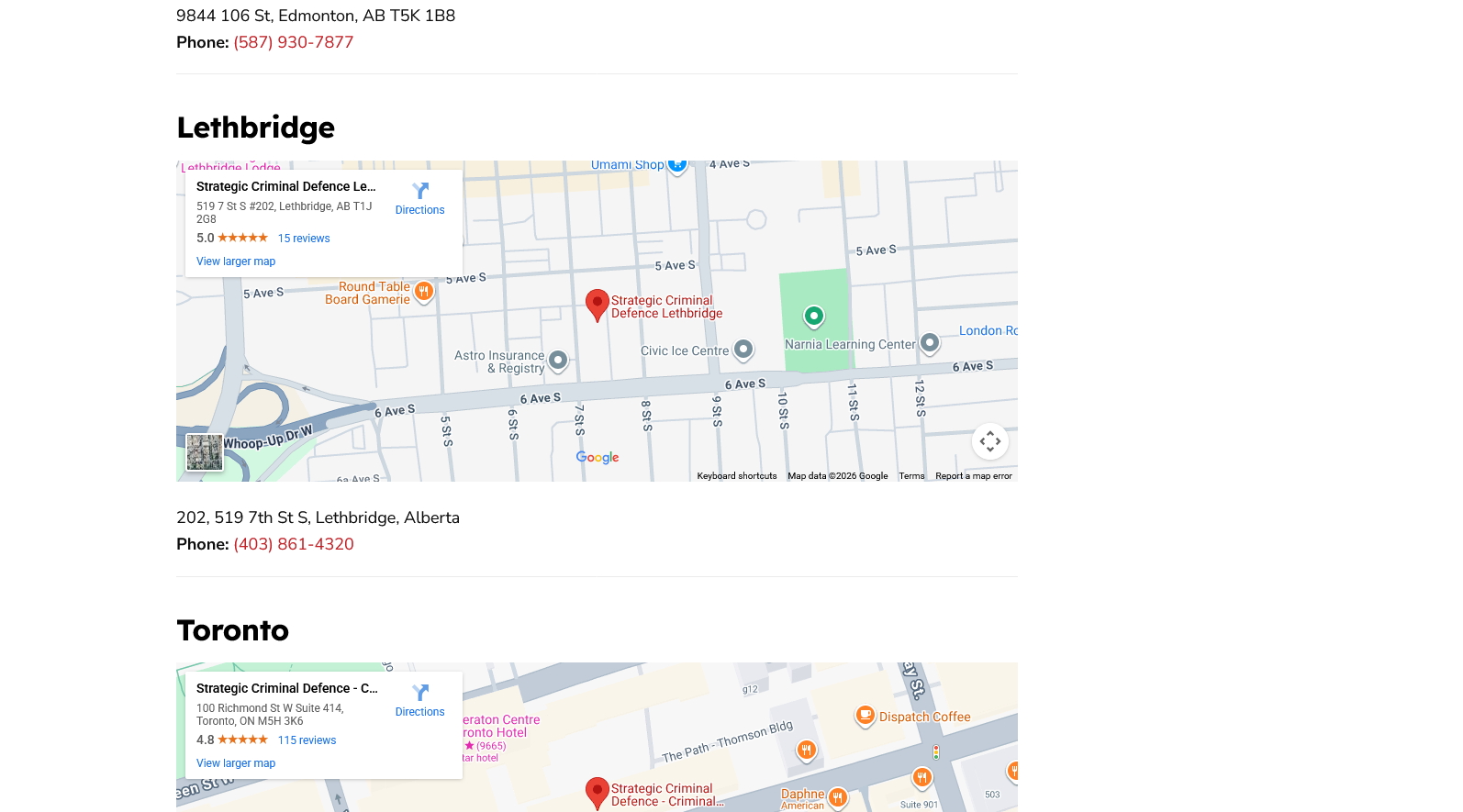Open the map Terms link
Image resolution: width=1463 pixels, height=812 pixels.
(x=911, y=476)
